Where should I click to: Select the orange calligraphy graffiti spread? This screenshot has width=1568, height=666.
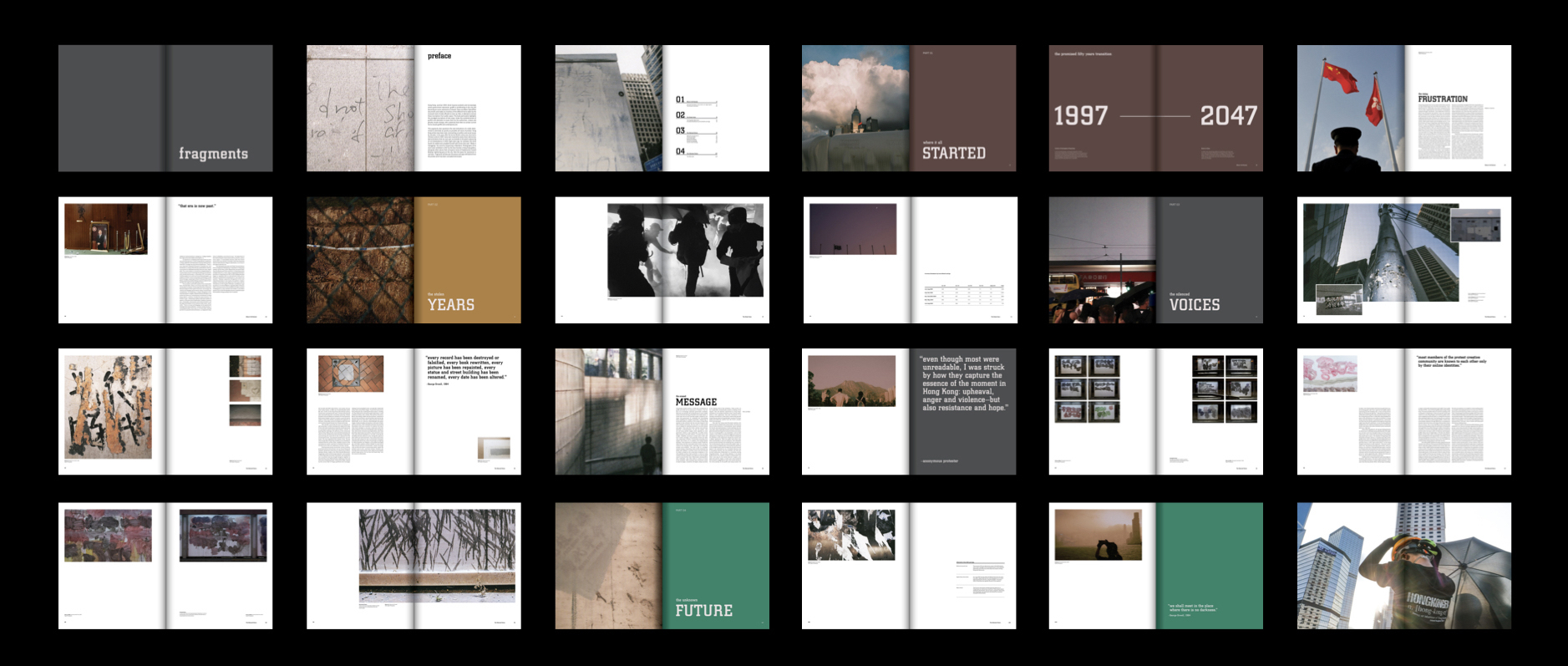pos(165,412)
